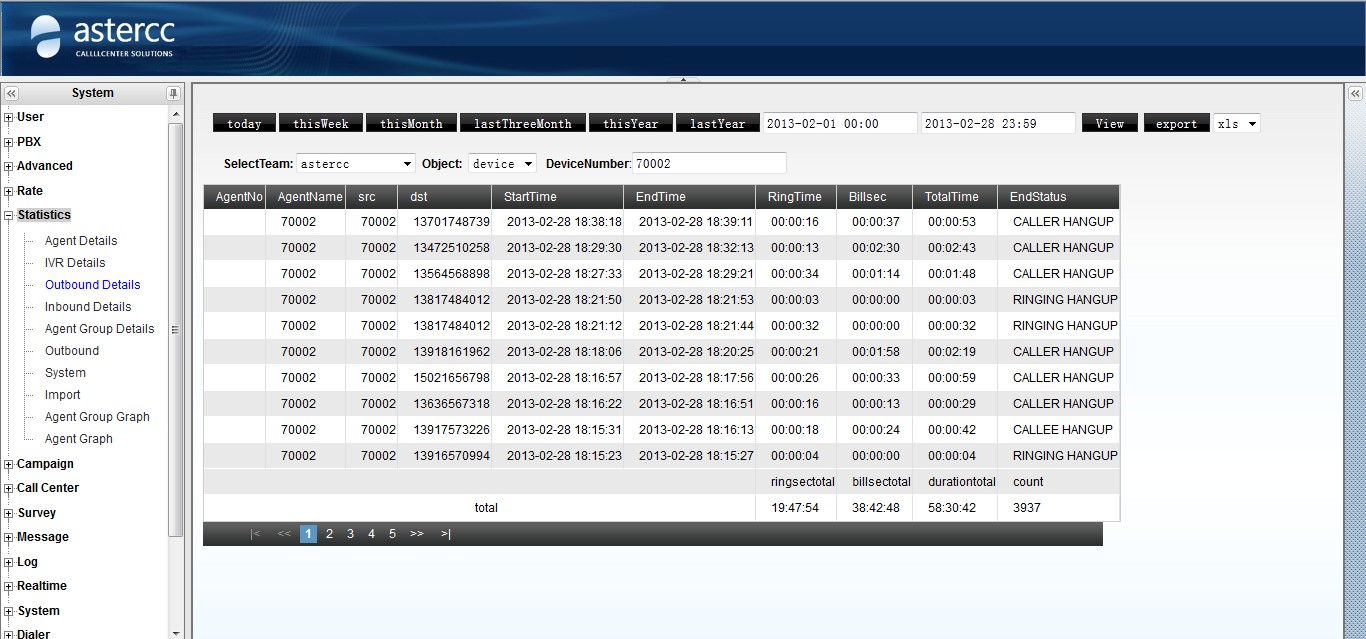Go to the previous results page
This screenshot has width=1366, height=639.
(283, 534)
